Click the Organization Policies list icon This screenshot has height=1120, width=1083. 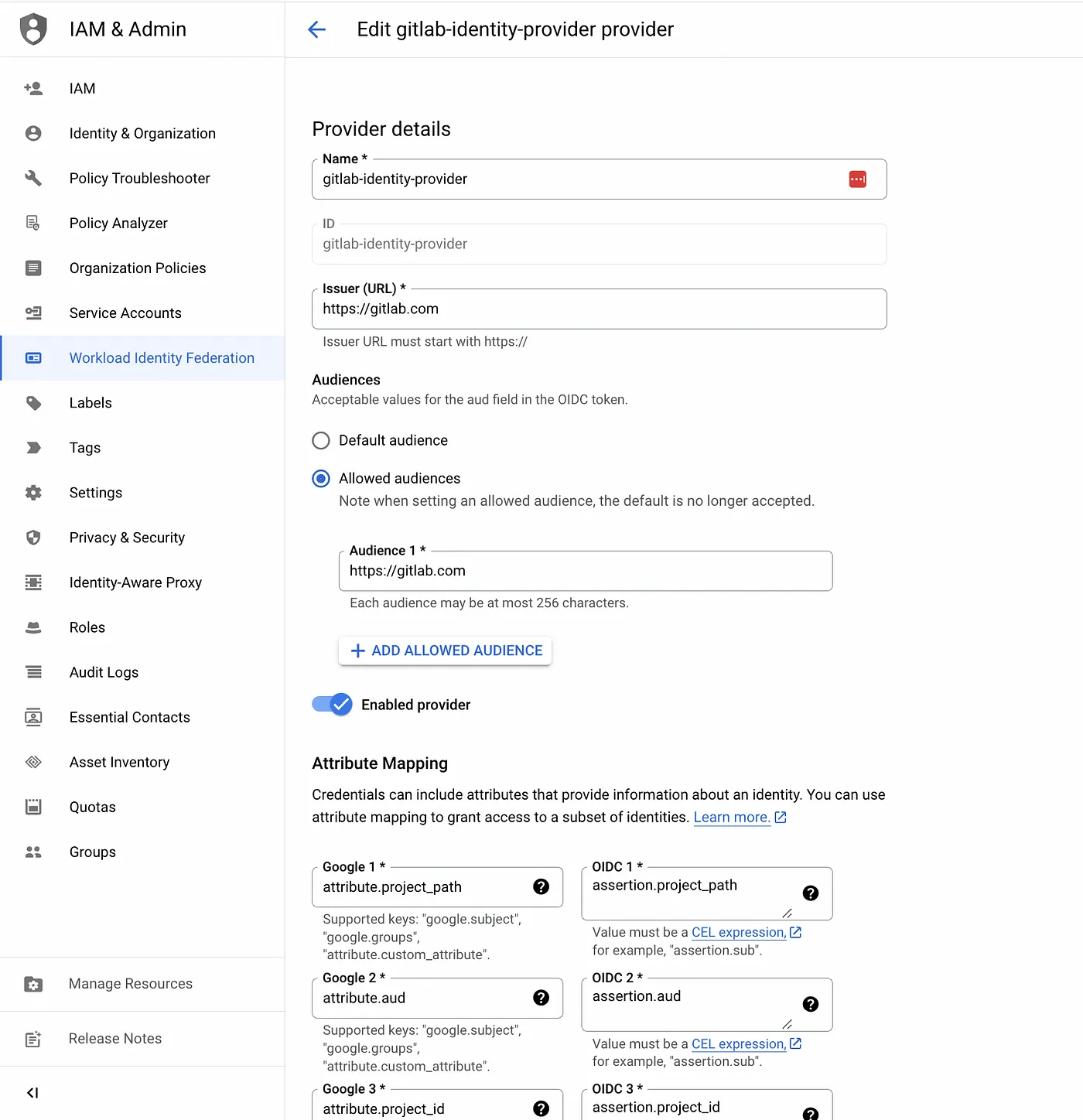tap(33, 268)
